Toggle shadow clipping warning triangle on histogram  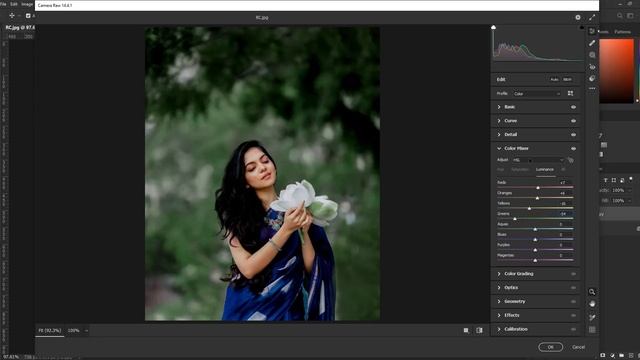tap(493, 27)
